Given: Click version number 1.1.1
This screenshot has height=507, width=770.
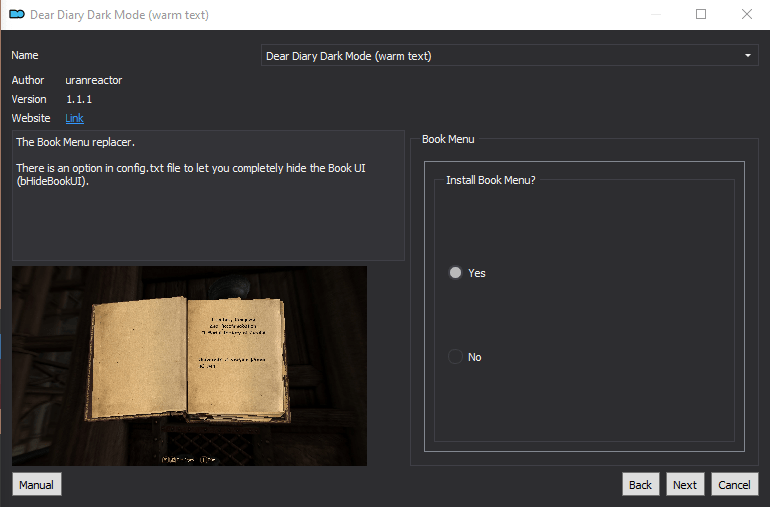Looking at the screenshot, I should pyautogui.click(x=79, y=99).
